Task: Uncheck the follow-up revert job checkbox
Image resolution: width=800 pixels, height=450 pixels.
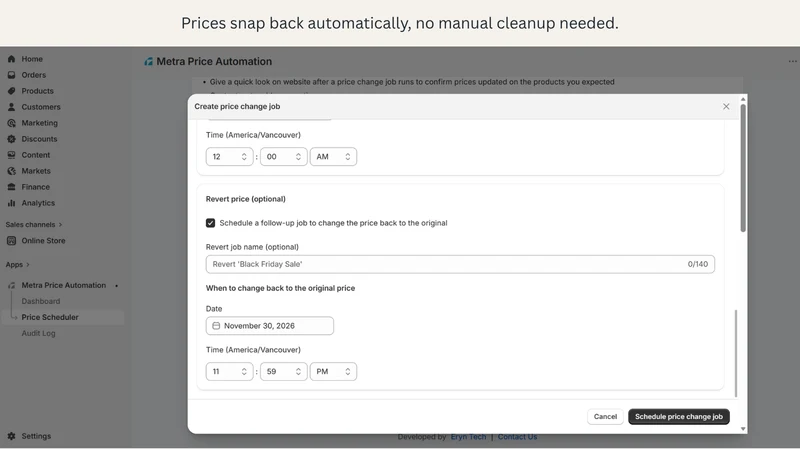Action: pos(210,223)
